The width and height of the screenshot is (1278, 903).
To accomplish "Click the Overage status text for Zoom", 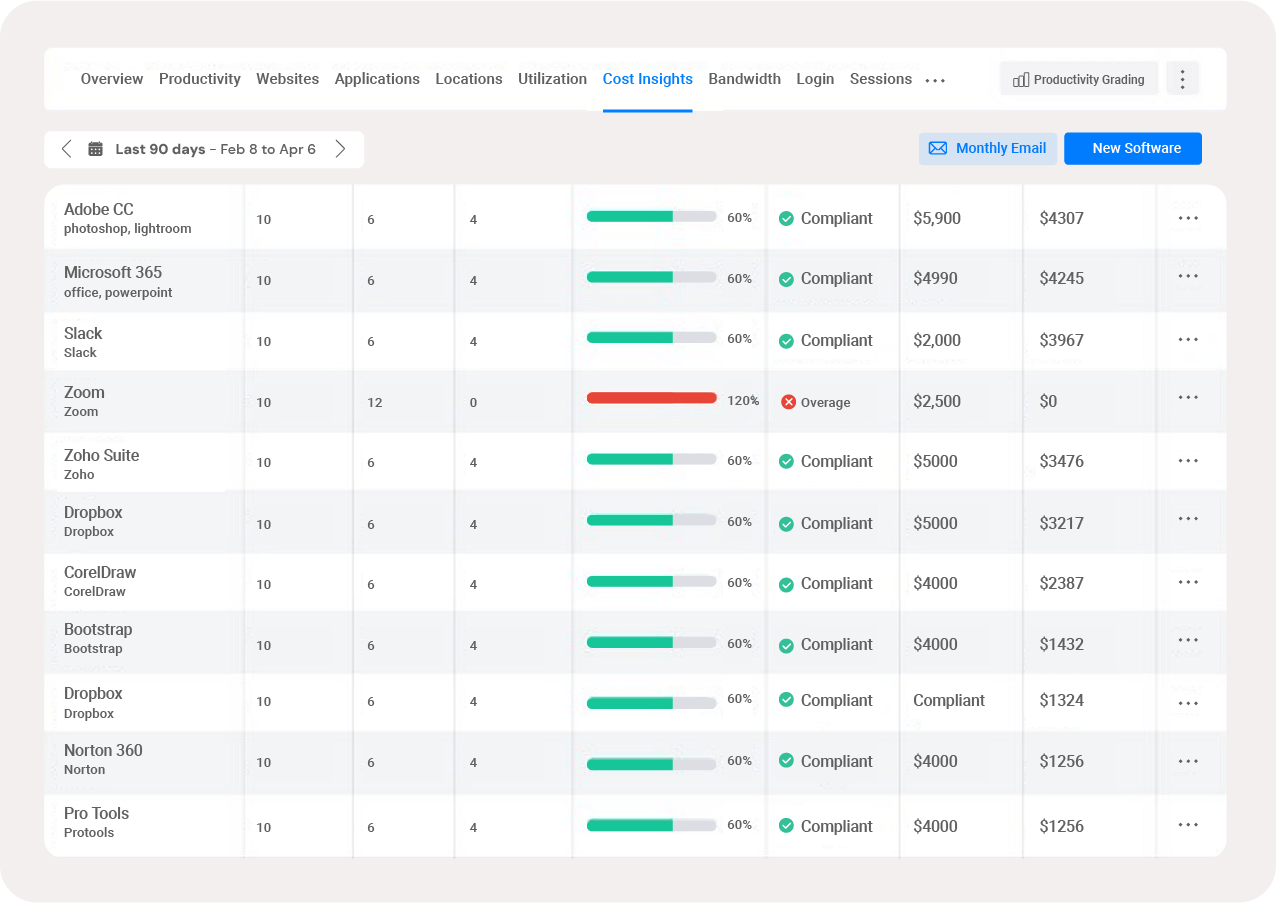I will (826, 402).
